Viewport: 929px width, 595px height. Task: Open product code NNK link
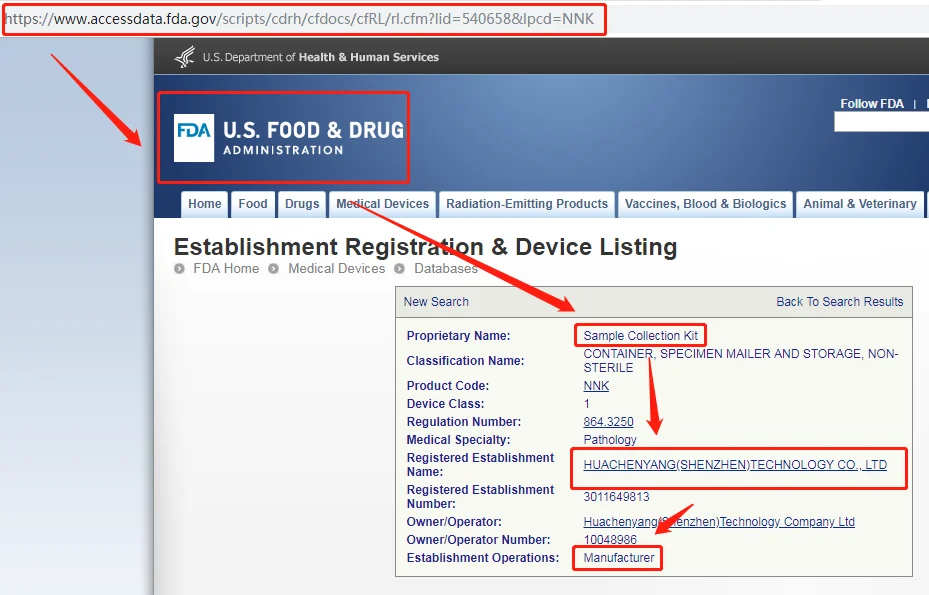(596, 386)
